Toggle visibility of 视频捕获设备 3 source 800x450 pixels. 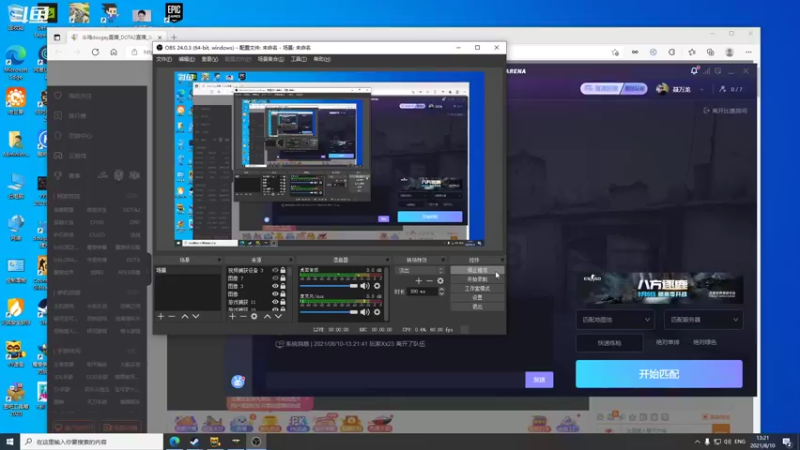point(275,270)
